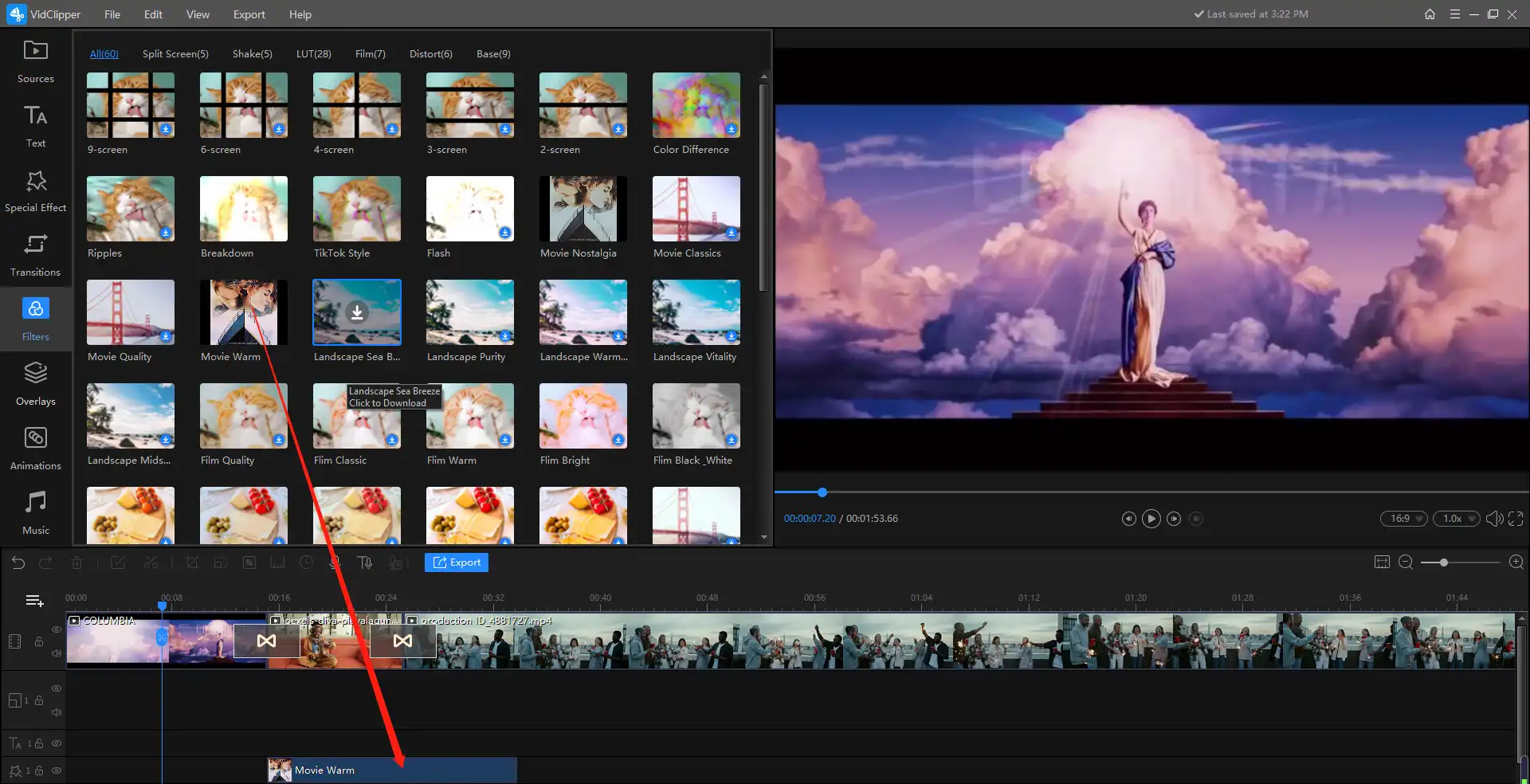Click the edit pencil icon in timeline toolbar
Image resolution: width=1530 pixels, height=784 pixels.
pos(118,563)
